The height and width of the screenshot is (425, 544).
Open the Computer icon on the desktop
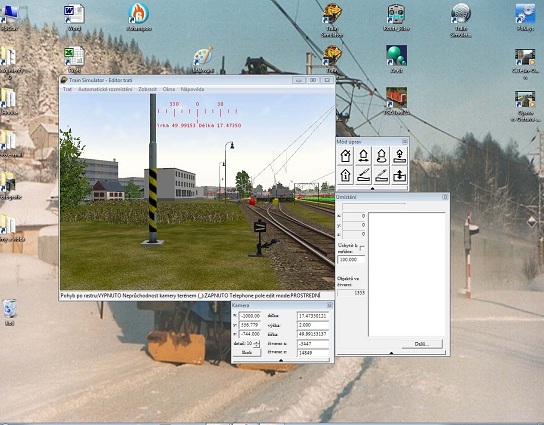tap(9, 17)
